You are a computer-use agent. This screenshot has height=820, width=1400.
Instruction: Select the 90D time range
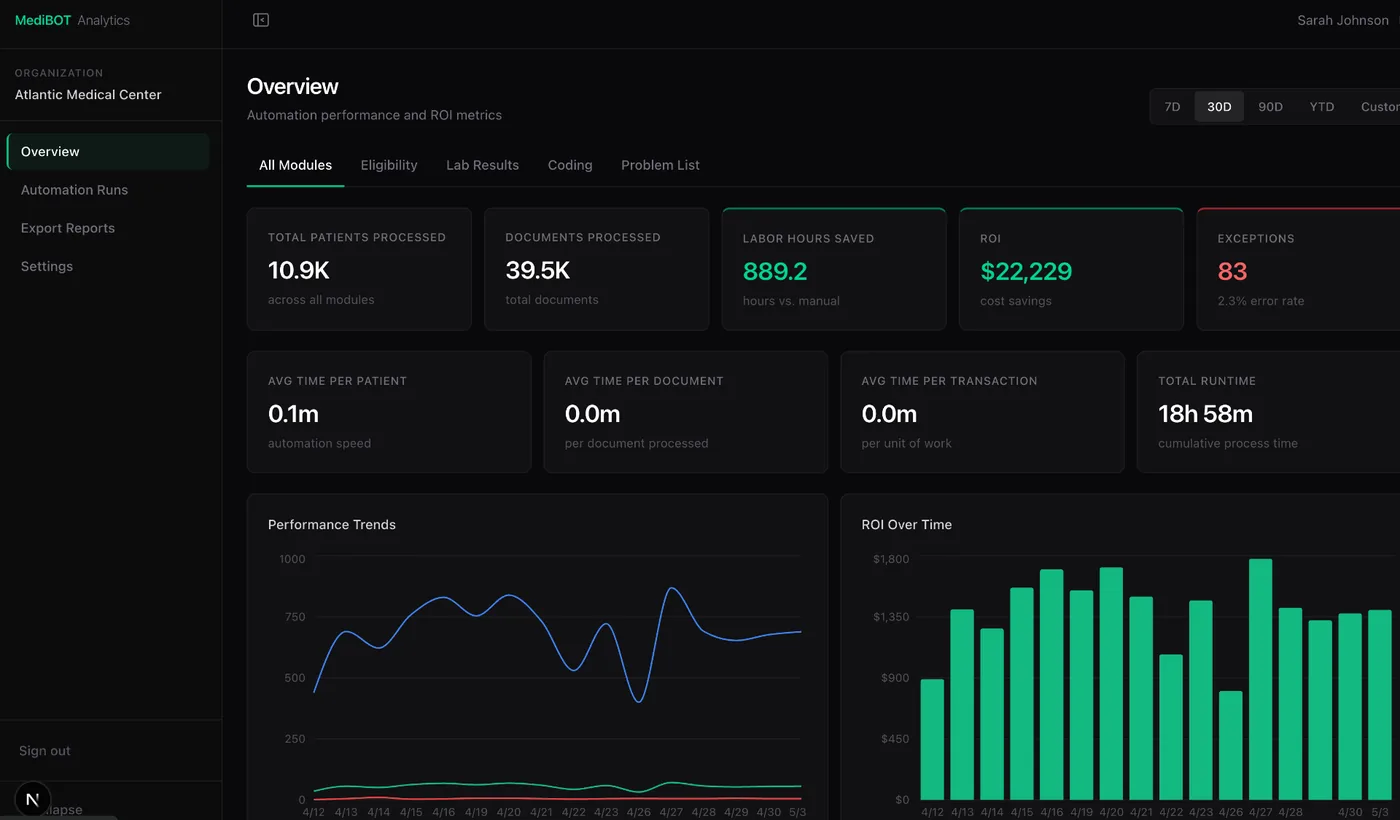(x=1270, y=107)
